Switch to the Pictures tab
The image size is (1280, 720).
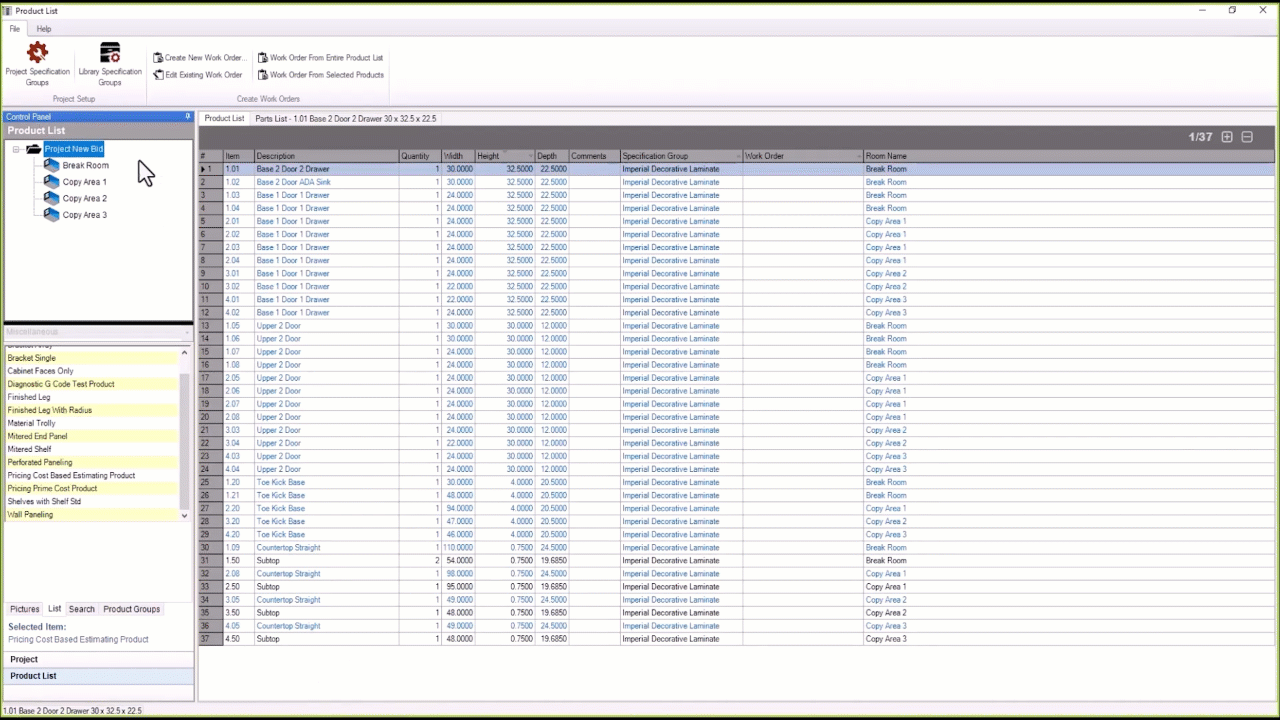pyautogui.click(x=25, y=609)
